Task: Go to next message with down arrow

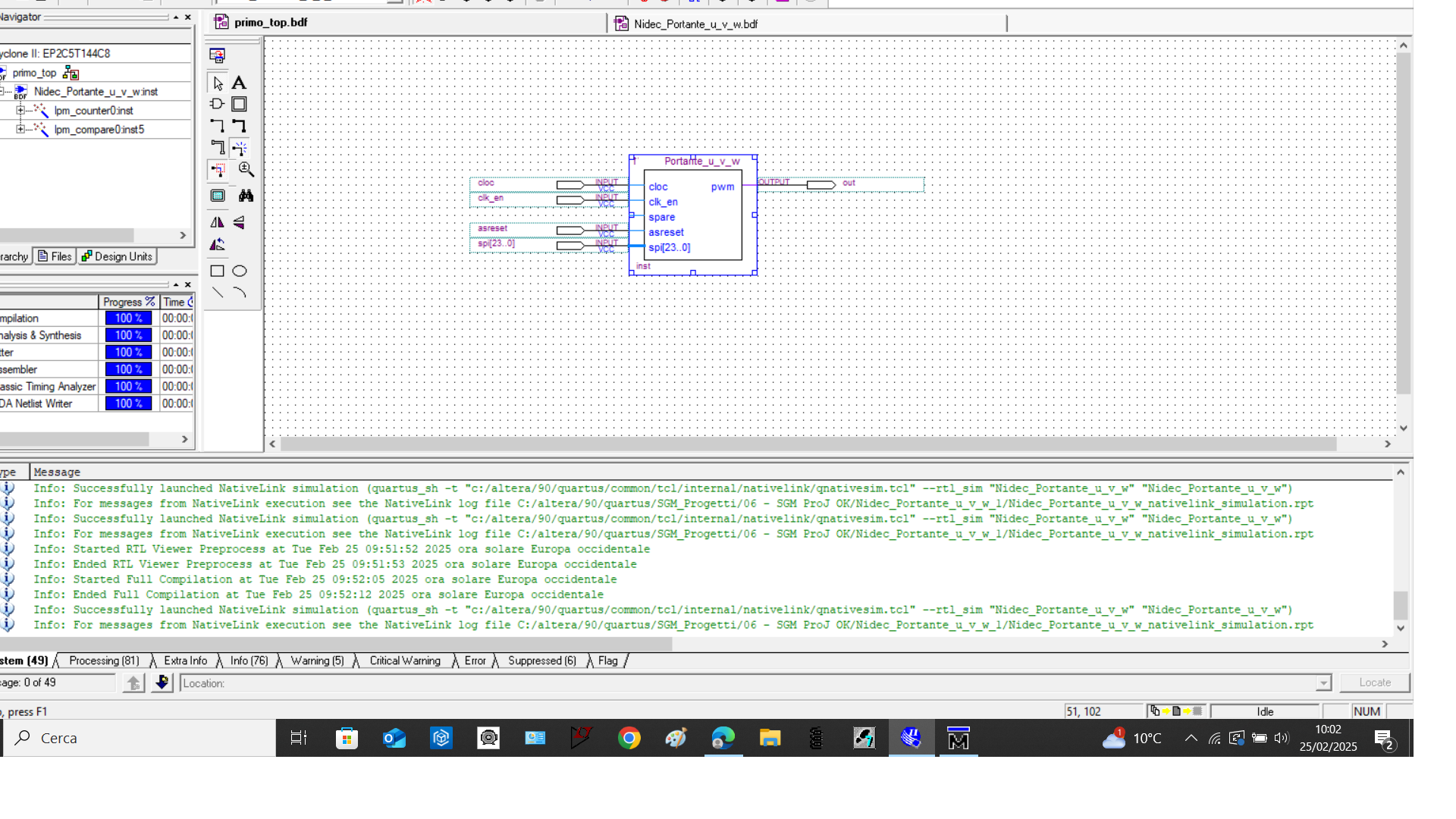Action: (x=162, y=683)
